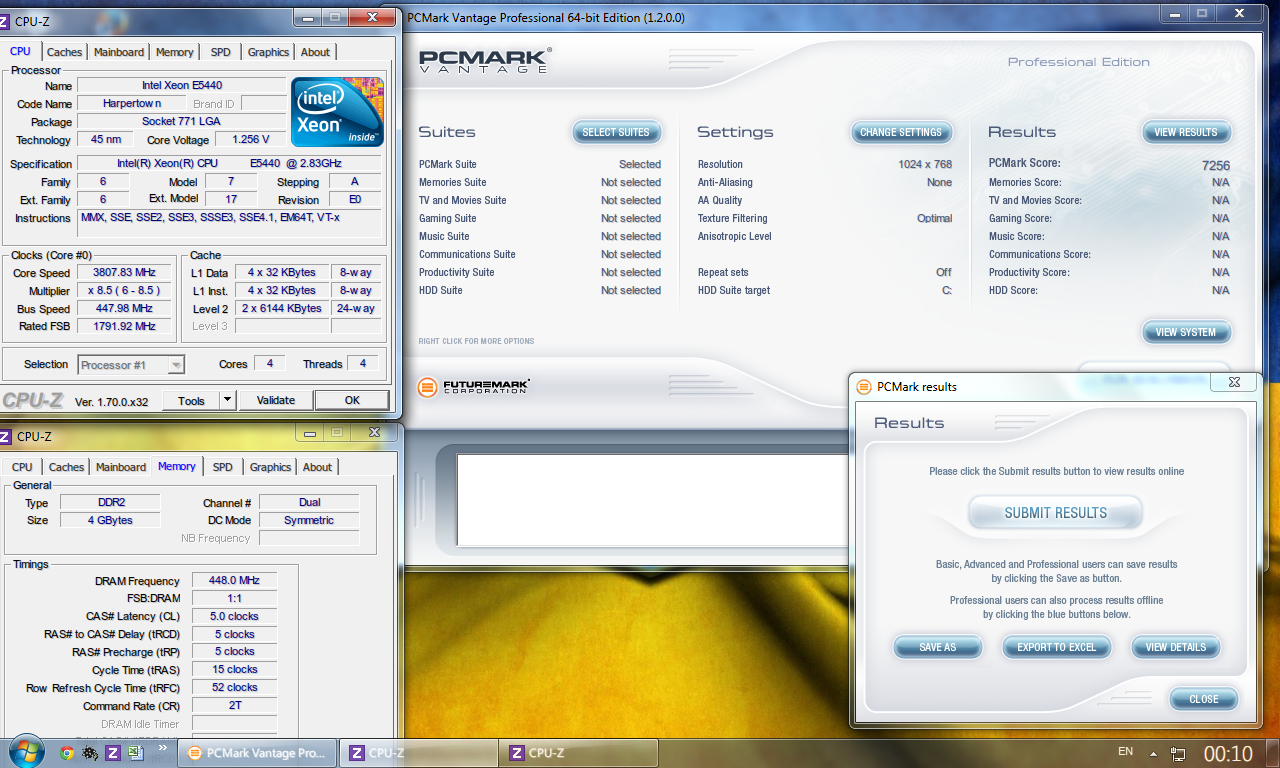This screenshot has width=1280, height=768.
Task: Switch to About tab in lower CPU-Z
Action: click(318, 467)
